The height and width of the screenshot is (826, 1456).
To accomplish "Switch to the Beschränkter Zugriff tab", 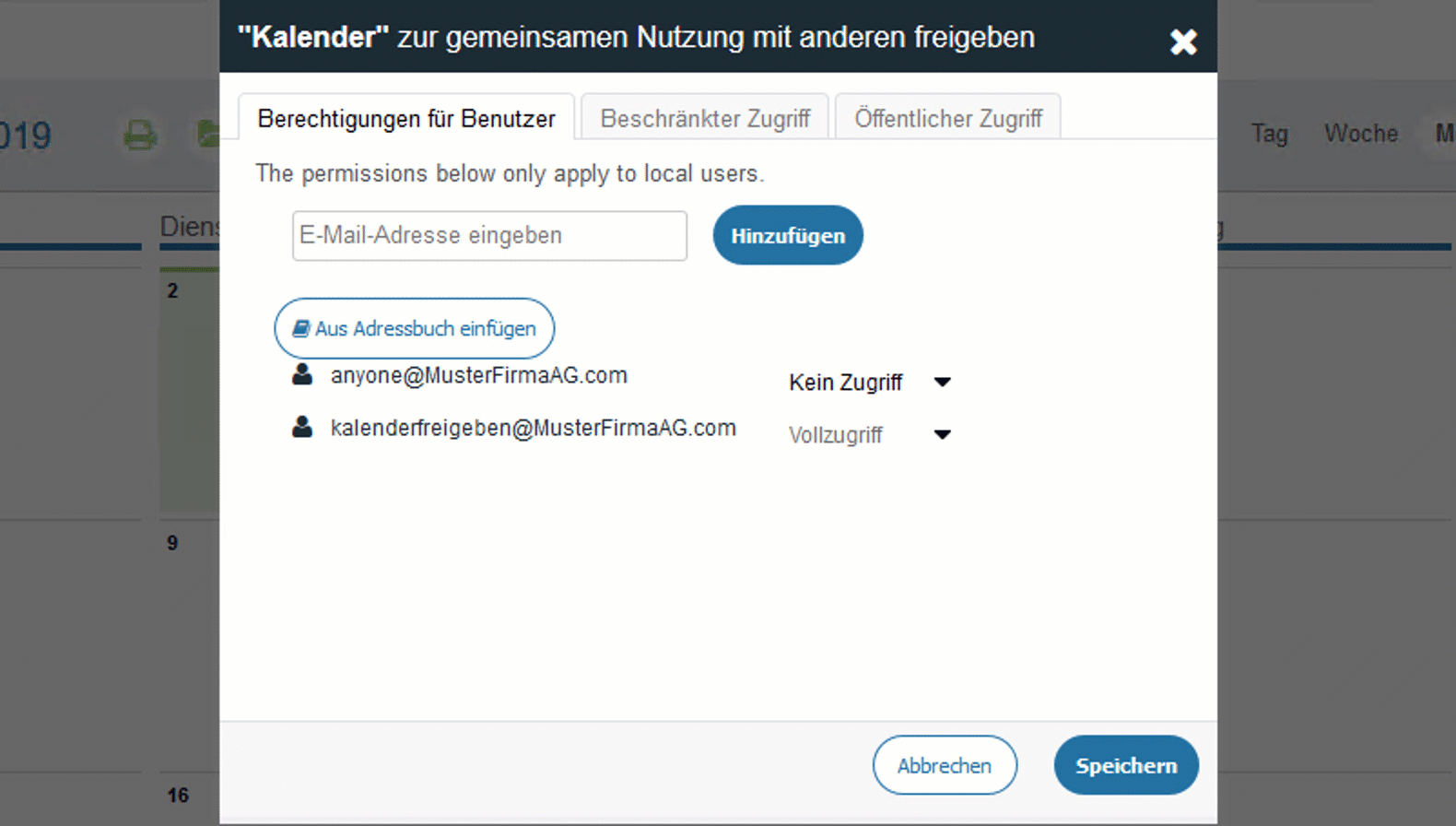I will click(x=705, y=118).
